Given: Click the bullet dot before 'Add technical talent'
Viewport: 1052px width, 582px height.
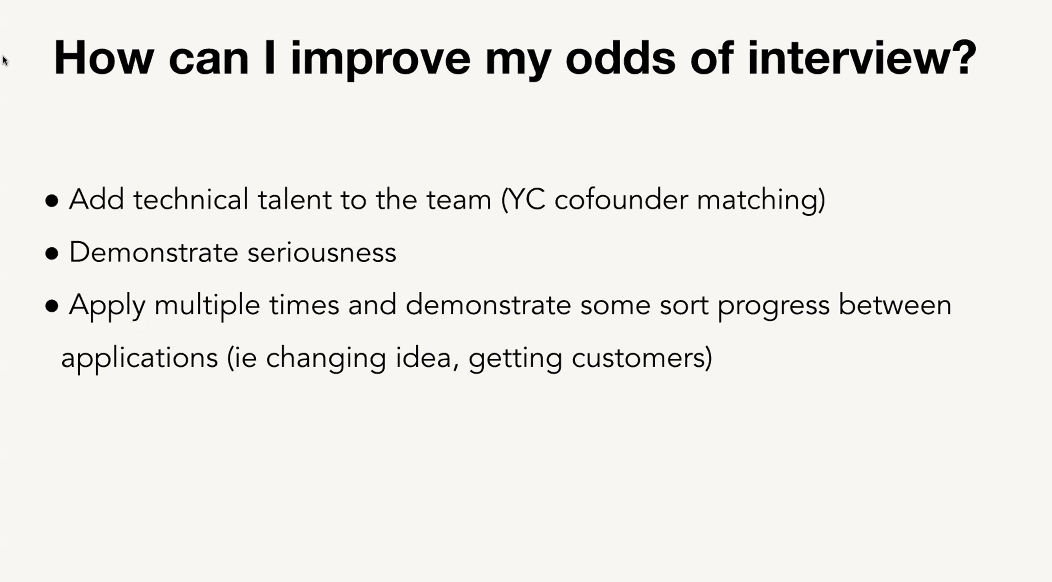Looking at the screenshot, I should 52,201.
